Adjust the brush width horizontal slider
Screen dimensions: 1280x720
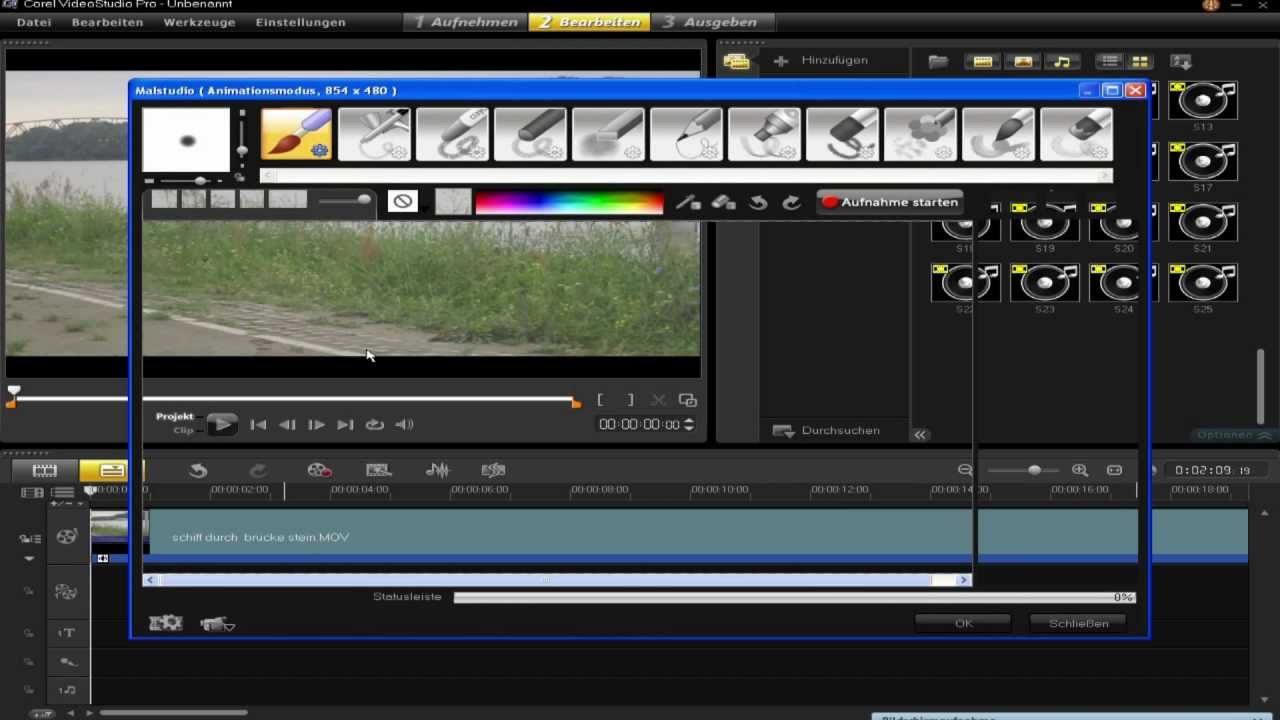(x=187, y=181)
